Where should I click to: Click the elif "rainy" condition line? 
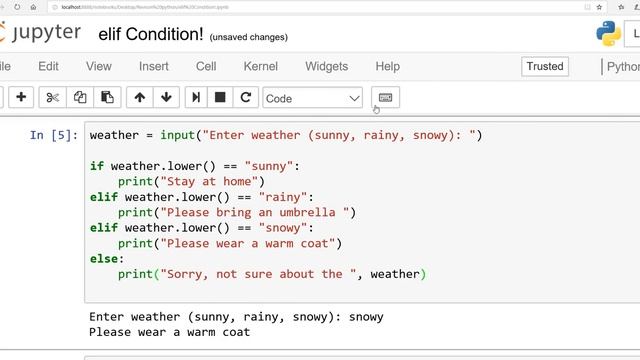(x=202, y=197)
